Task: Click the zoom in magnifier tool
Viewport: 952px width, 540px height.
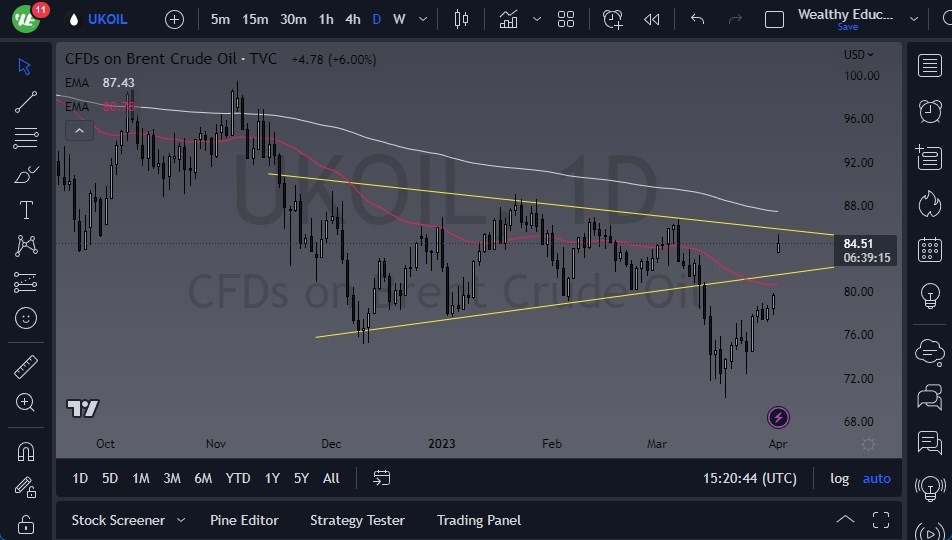Action: 26,402
